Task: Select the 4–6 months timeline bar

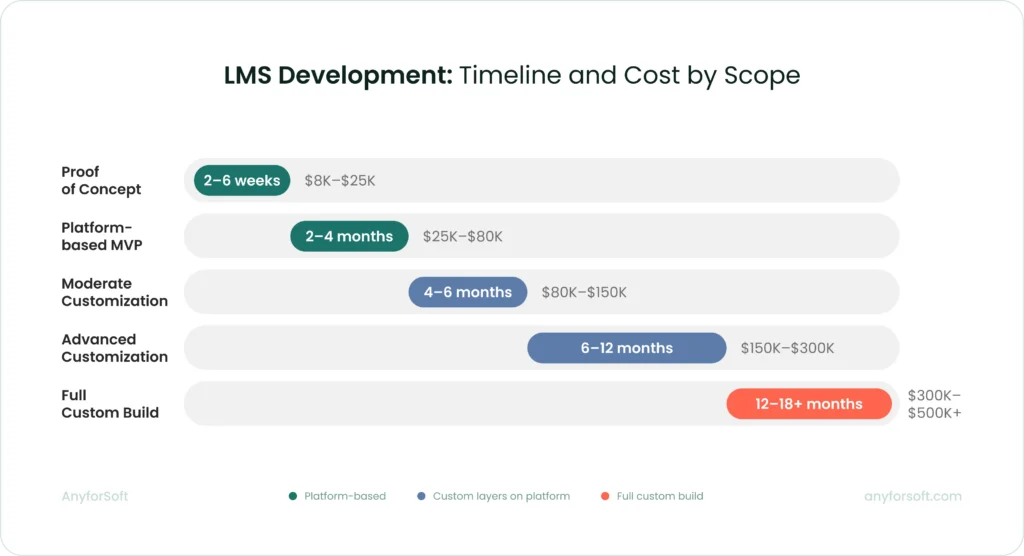Action: point(467,292)
